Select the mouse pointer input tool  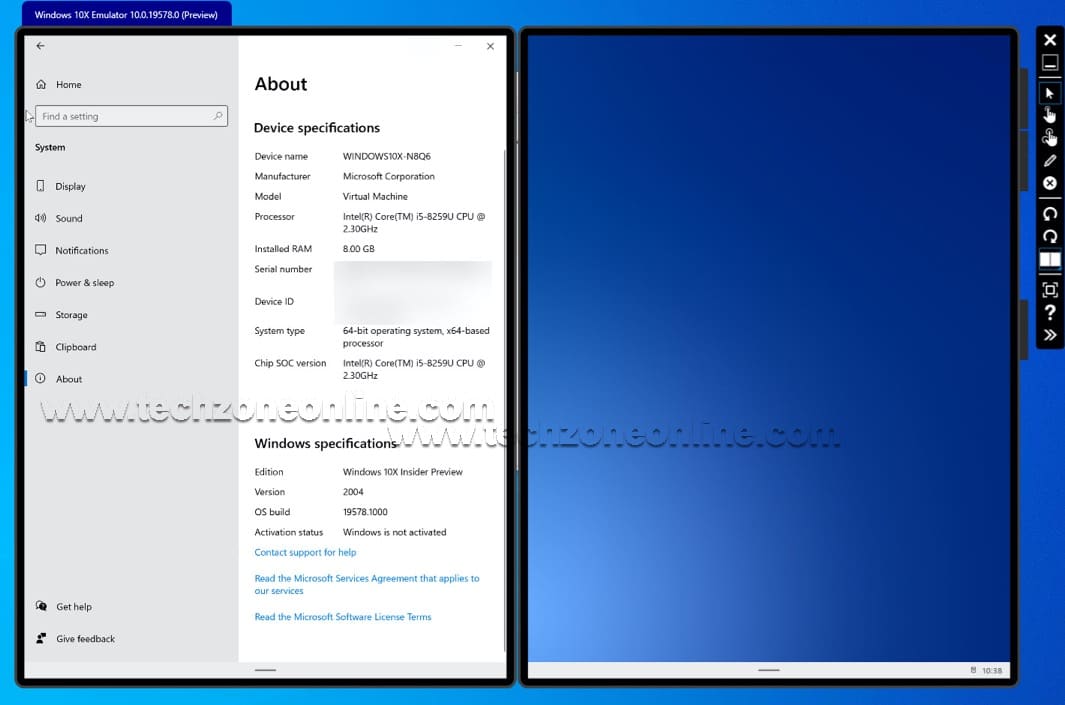click(1049, 93)
